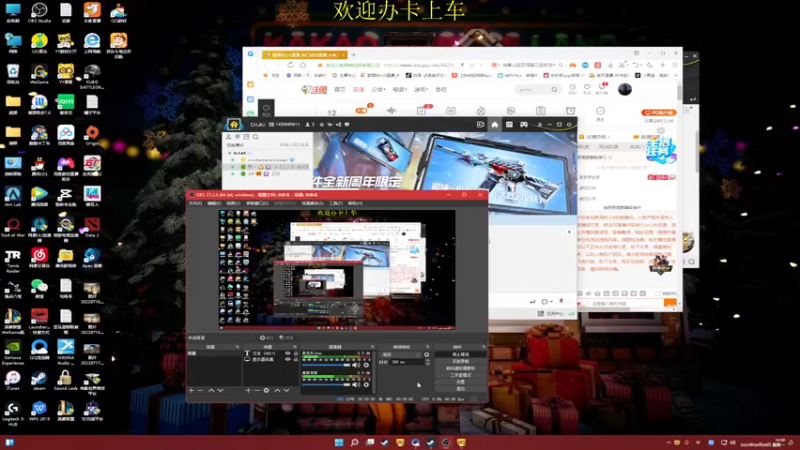Open Dota 2 desktop icon
800x450 pixels.
(x=92, y=227)
